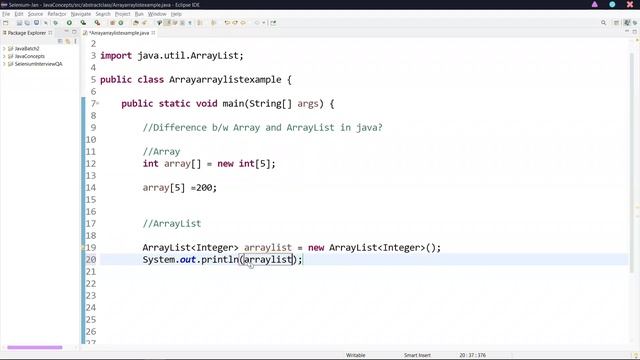This screenshot has height=360, width=640.
Task: Maximize the editor area
Action: (635, 31)
